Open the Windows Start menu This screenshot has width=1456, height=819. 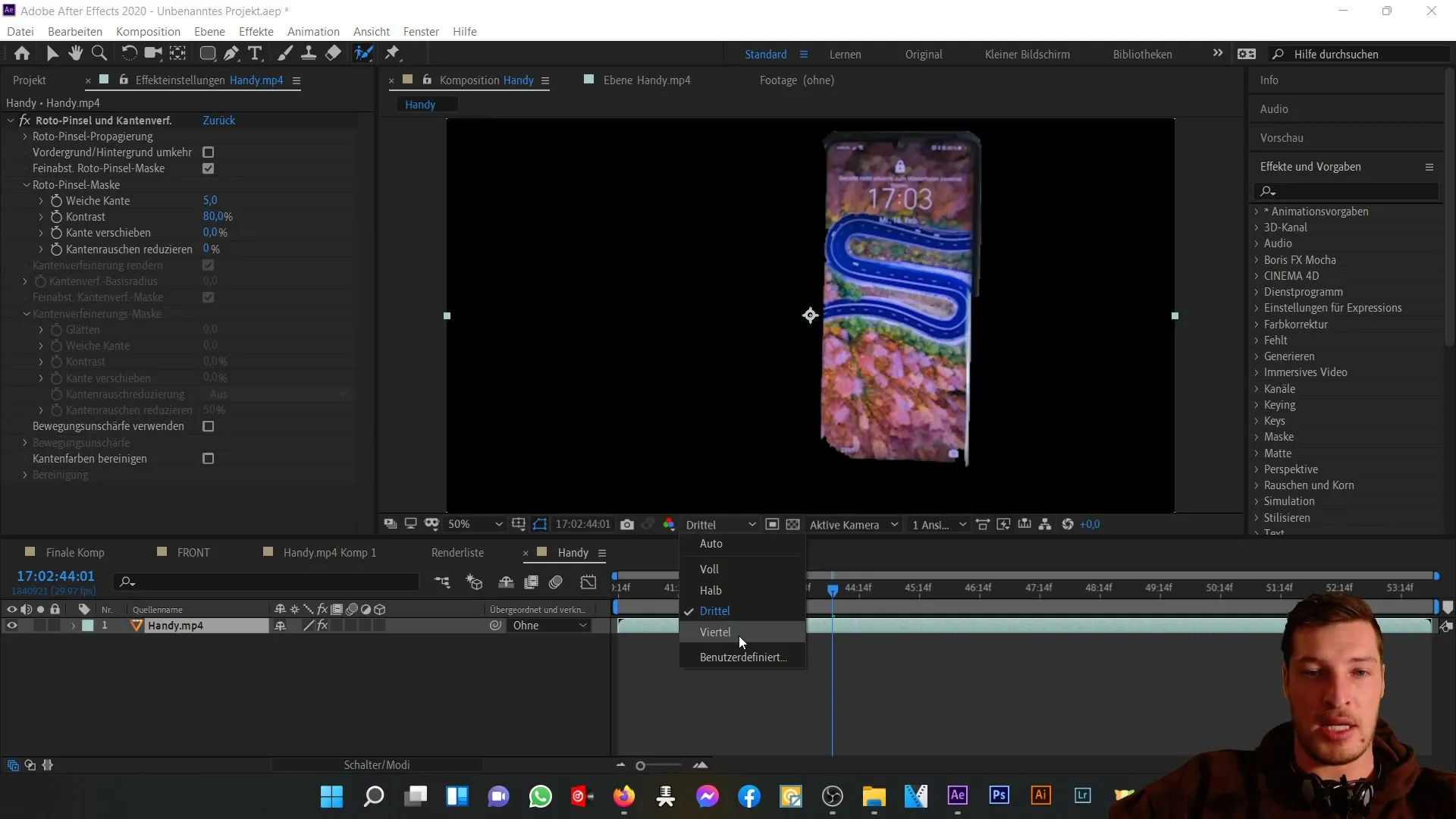[331, 796]
